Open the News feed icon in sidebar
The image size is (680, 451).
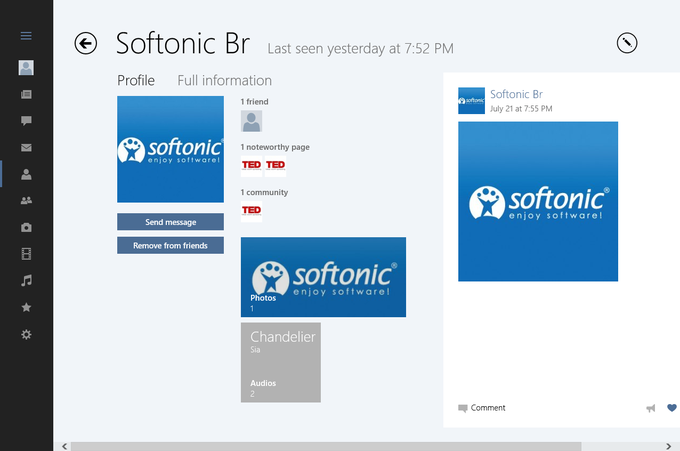coord(26,94)
